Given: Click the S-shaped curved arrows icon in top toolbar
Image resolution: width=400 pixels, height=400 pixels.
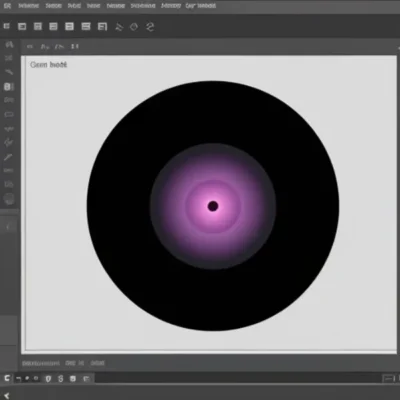Looking at the screenshot, I should [x=150, y=27].
